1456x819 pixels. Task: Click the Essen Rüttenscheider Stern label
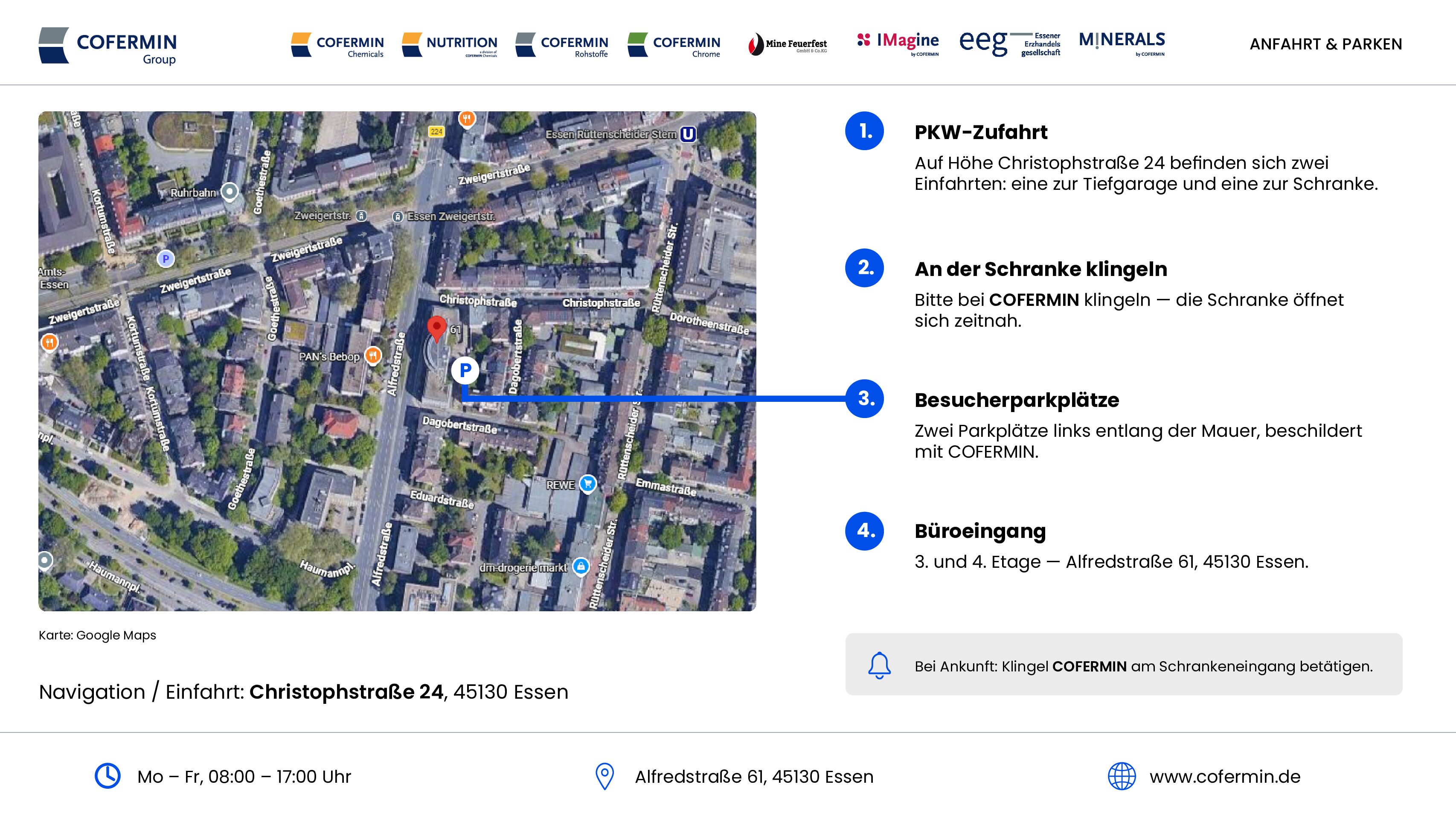click(x=611, y=134)
